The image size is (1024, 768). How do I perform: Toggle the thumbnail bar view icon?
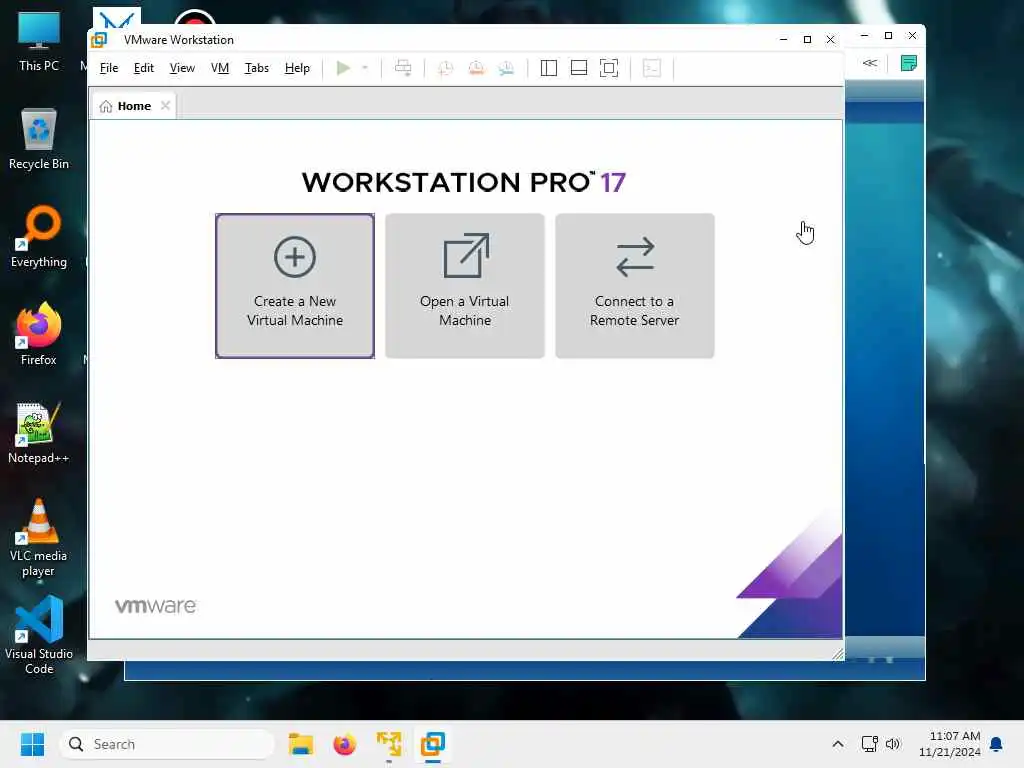579,68
